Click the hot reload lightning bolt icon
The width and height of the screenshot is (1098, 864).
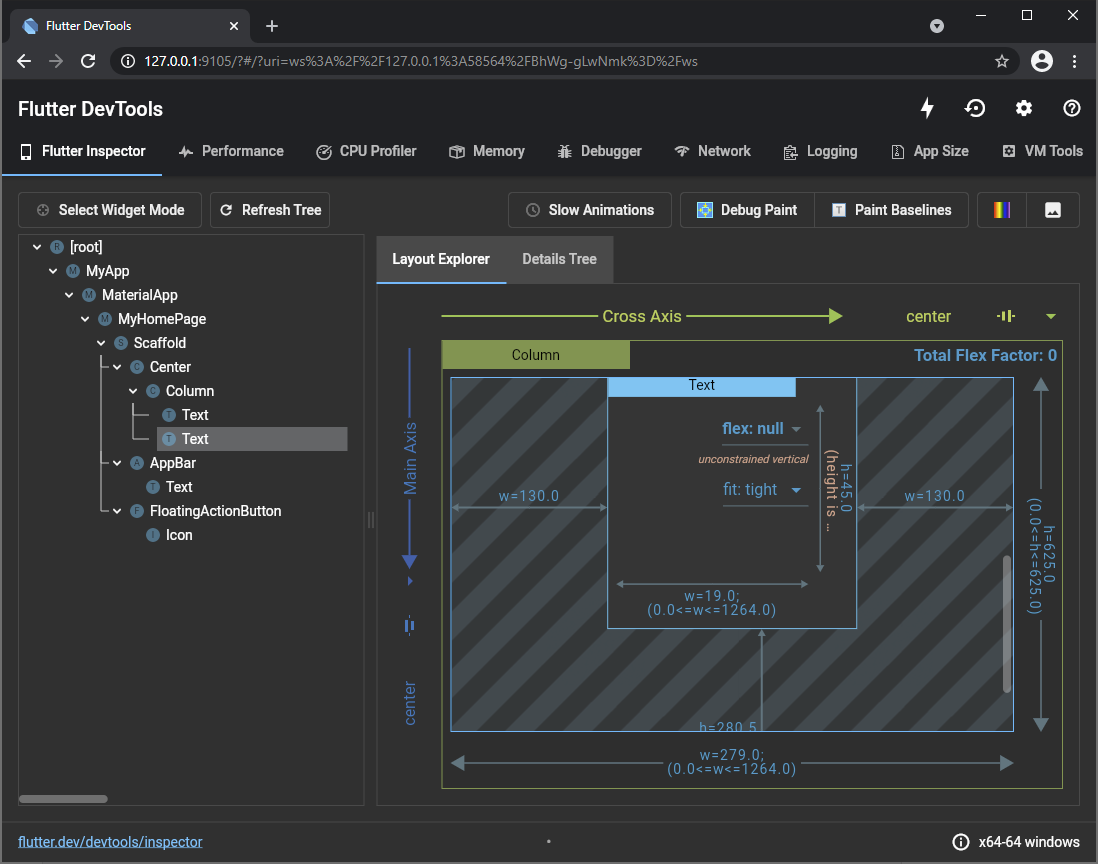coord(927,108)
